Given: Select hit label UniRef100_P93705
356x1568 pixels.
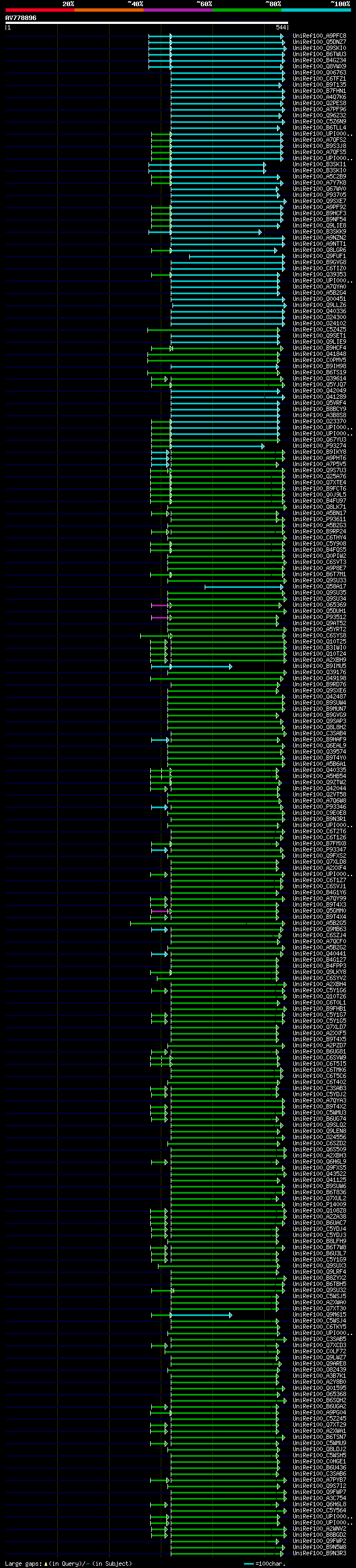Looking at the screenshot, I should coord(319,195).
